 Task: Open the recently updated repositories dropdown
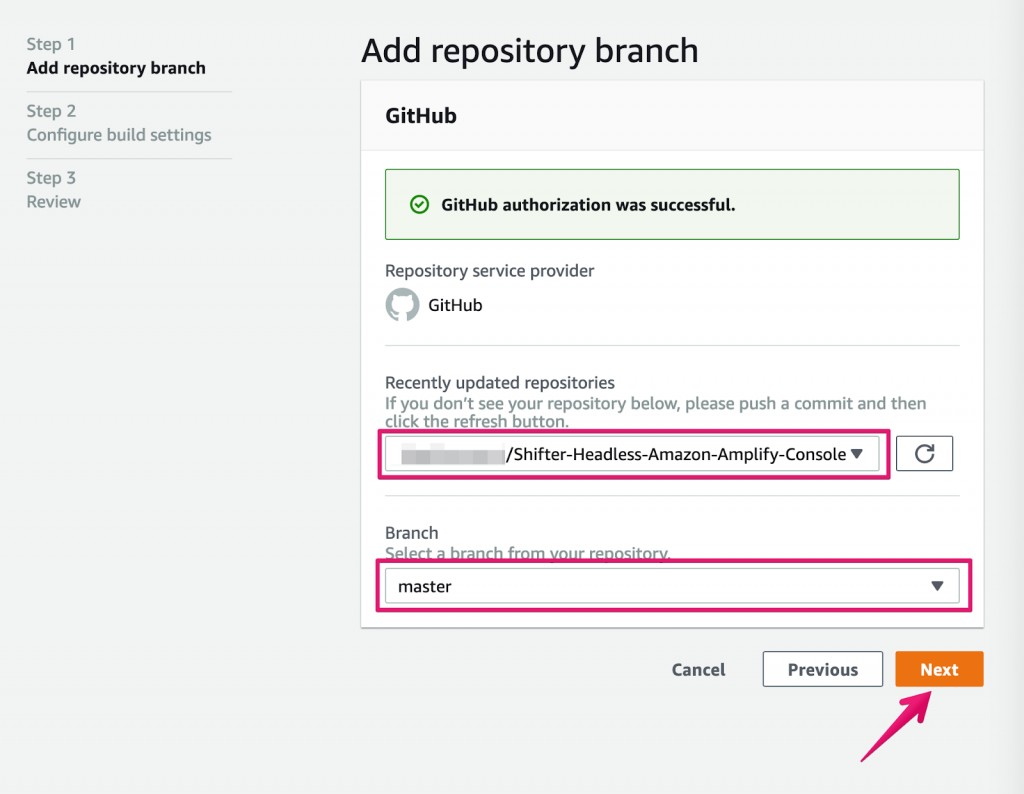(x=632, y=454)
